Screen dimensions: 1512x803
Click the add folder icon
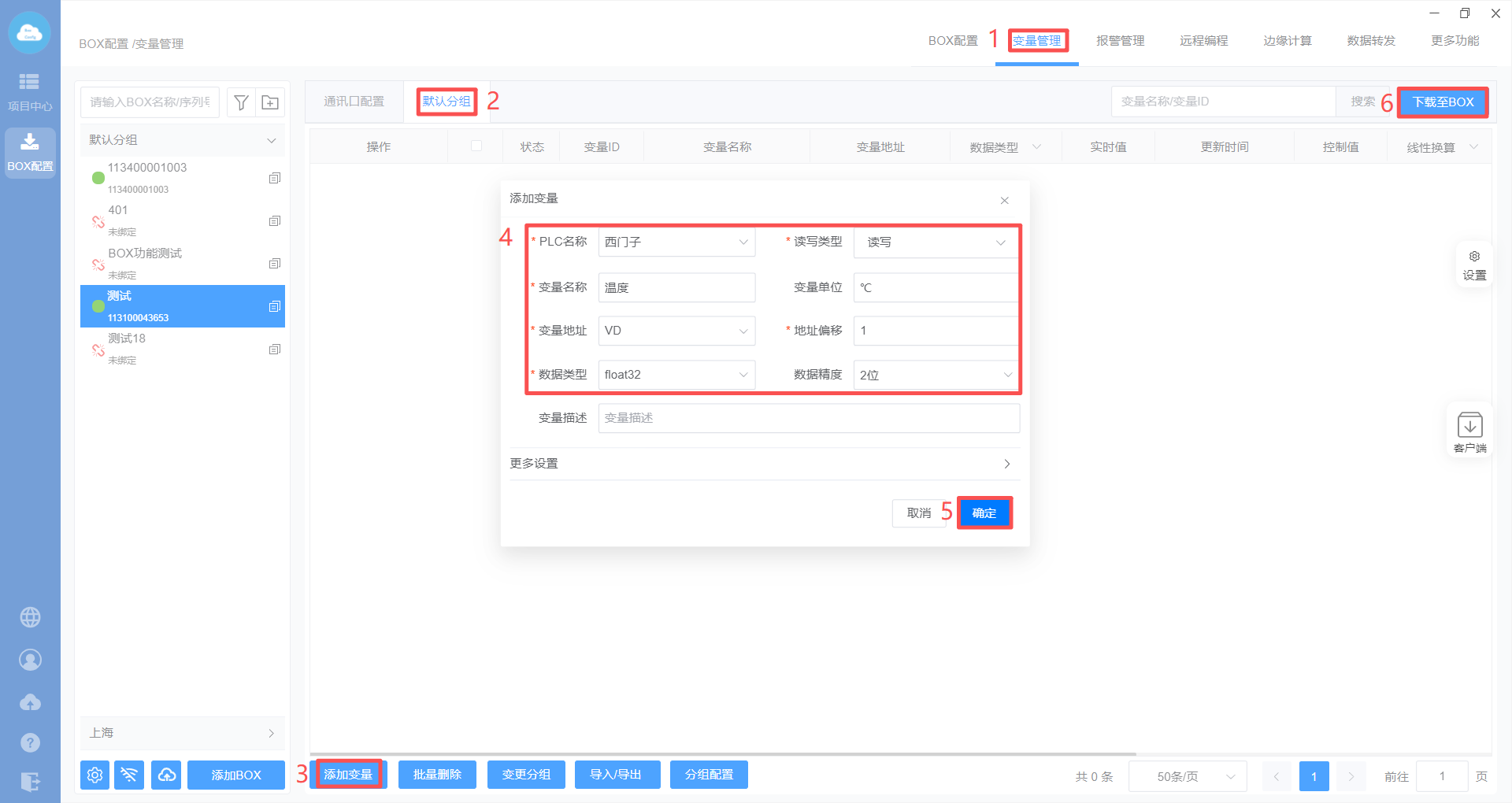(270, 102)
